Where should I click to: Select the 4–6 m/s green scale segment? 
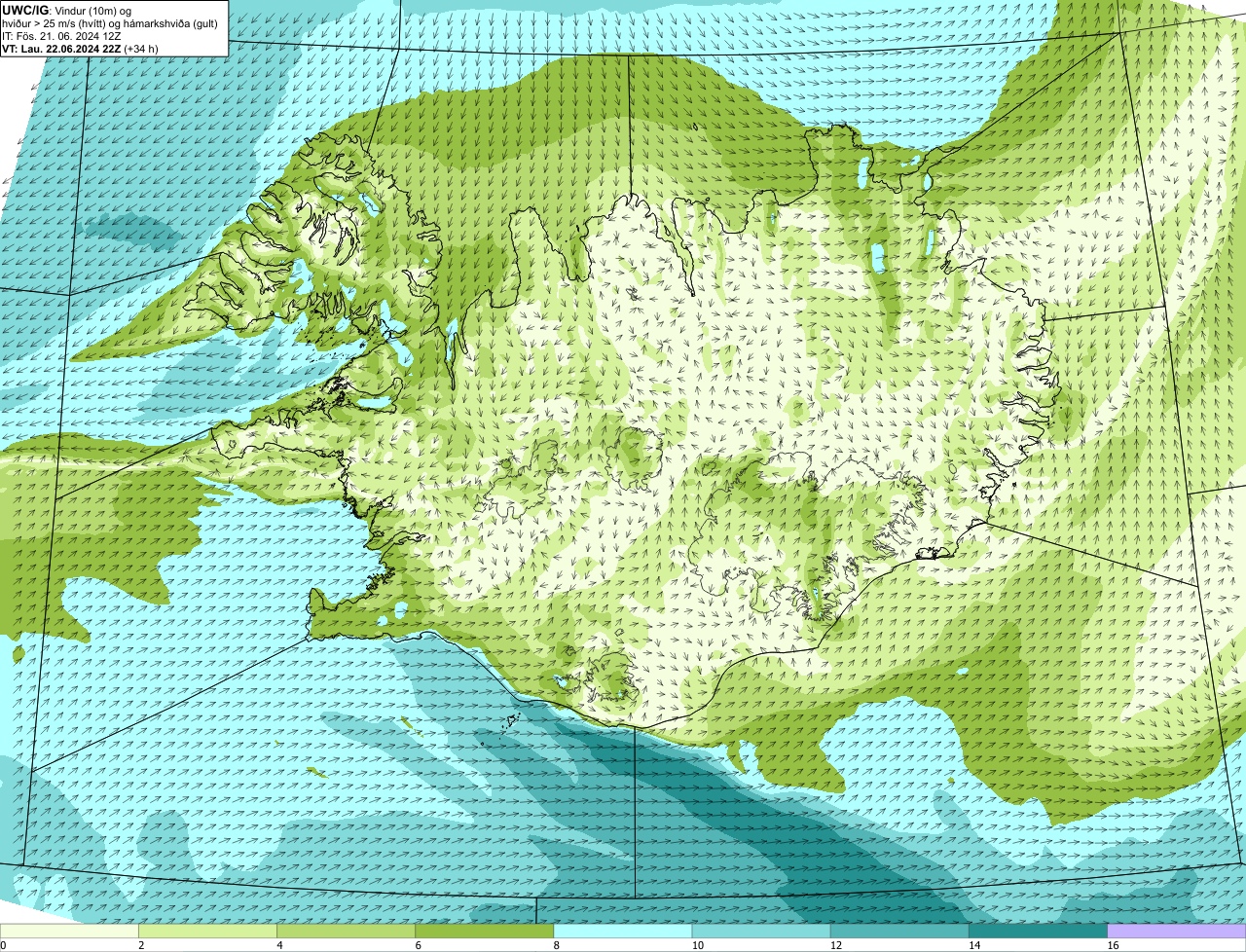pyautogui.click(x=347, y=931)
